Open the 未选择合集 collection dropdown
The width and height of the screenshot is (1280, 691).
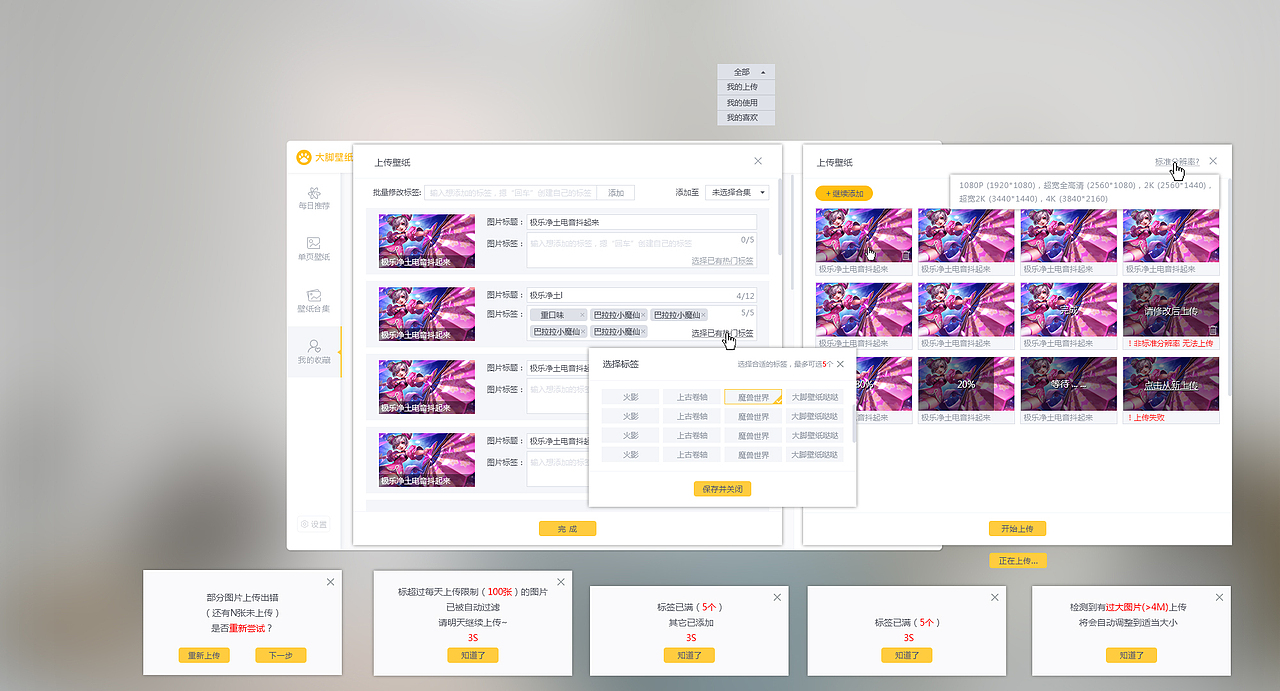[x=737, y=191]
